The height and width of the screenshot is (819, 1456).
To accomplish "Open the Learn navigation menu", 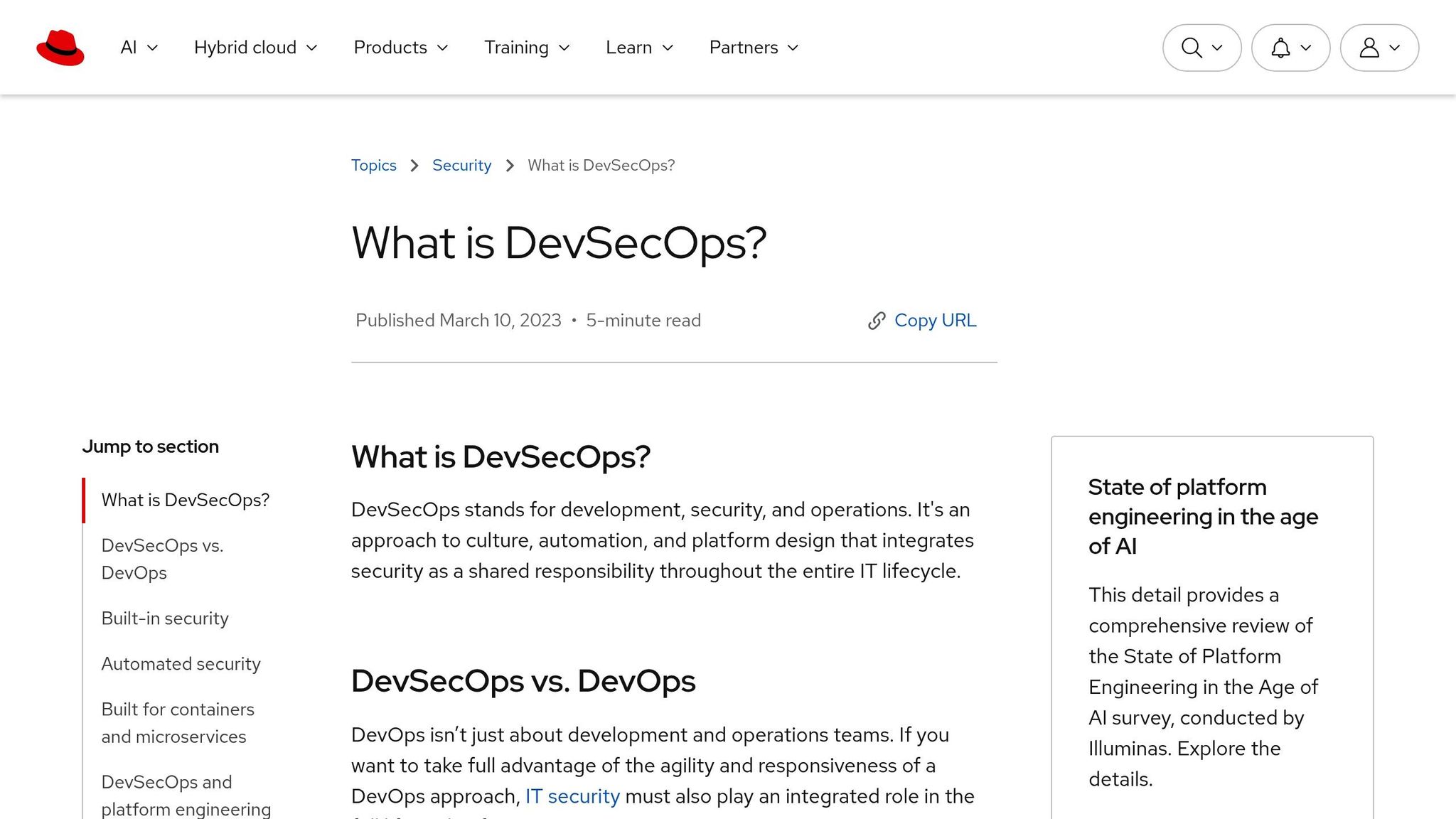I will 640,48.
